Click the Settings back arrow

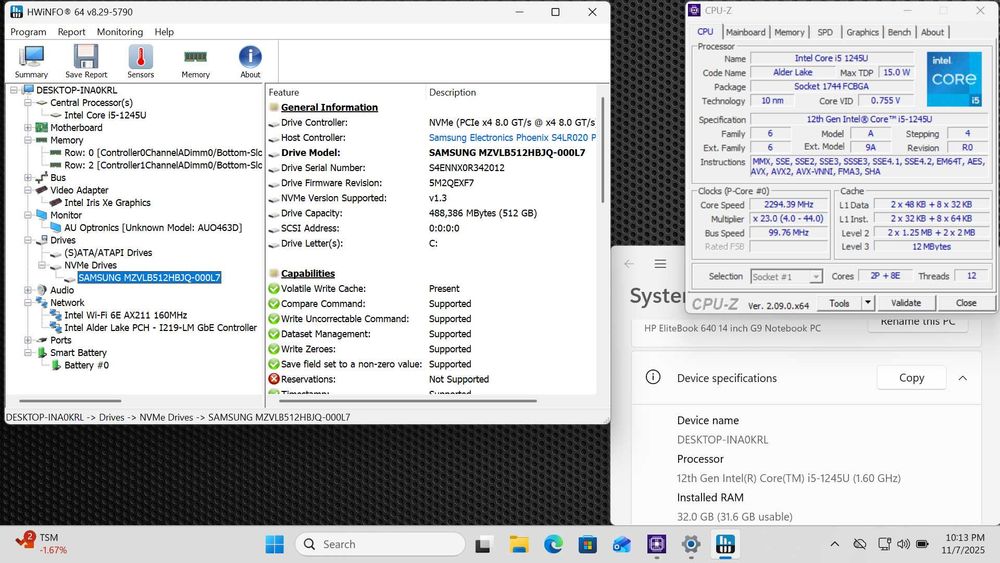coord(629,263)
